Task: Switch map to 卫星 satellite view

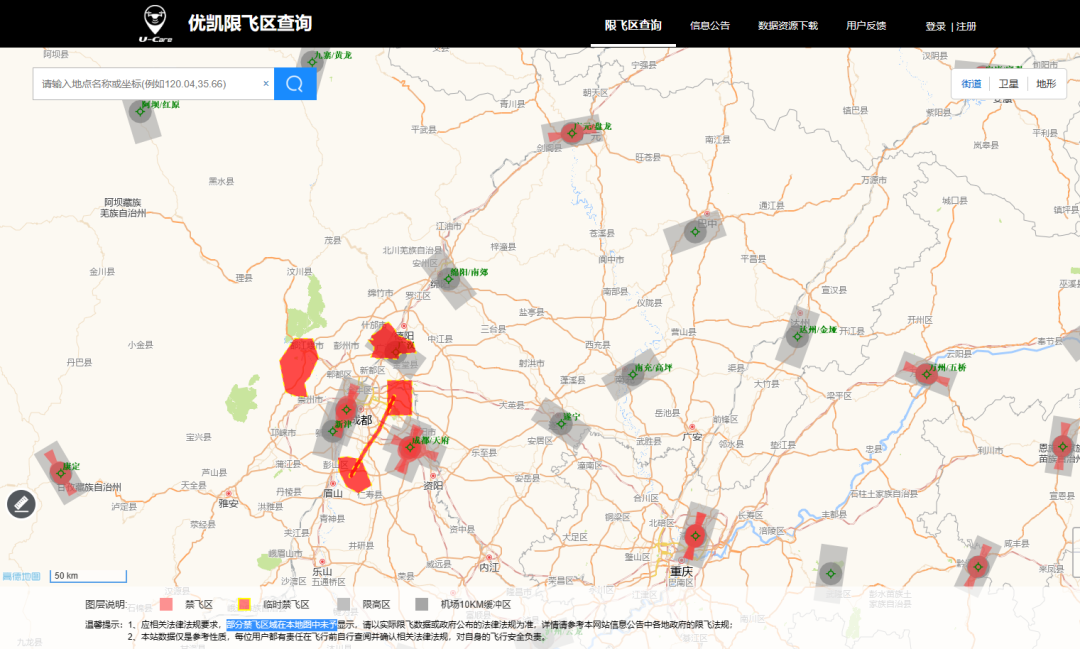Action: pyautogui.click(x=1008, y=84)
